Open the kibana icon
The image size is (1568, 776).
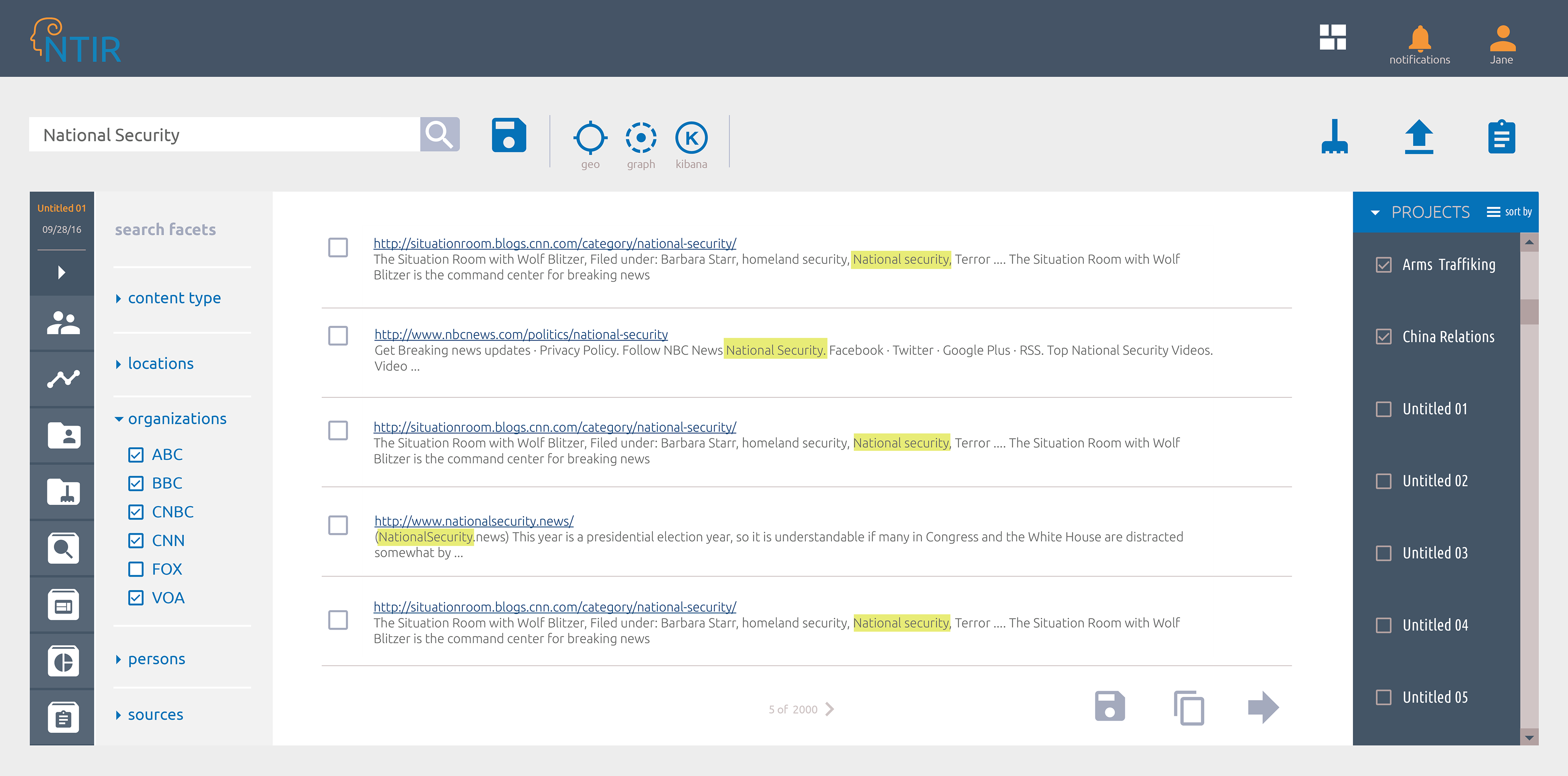click(x=691, y=138)
